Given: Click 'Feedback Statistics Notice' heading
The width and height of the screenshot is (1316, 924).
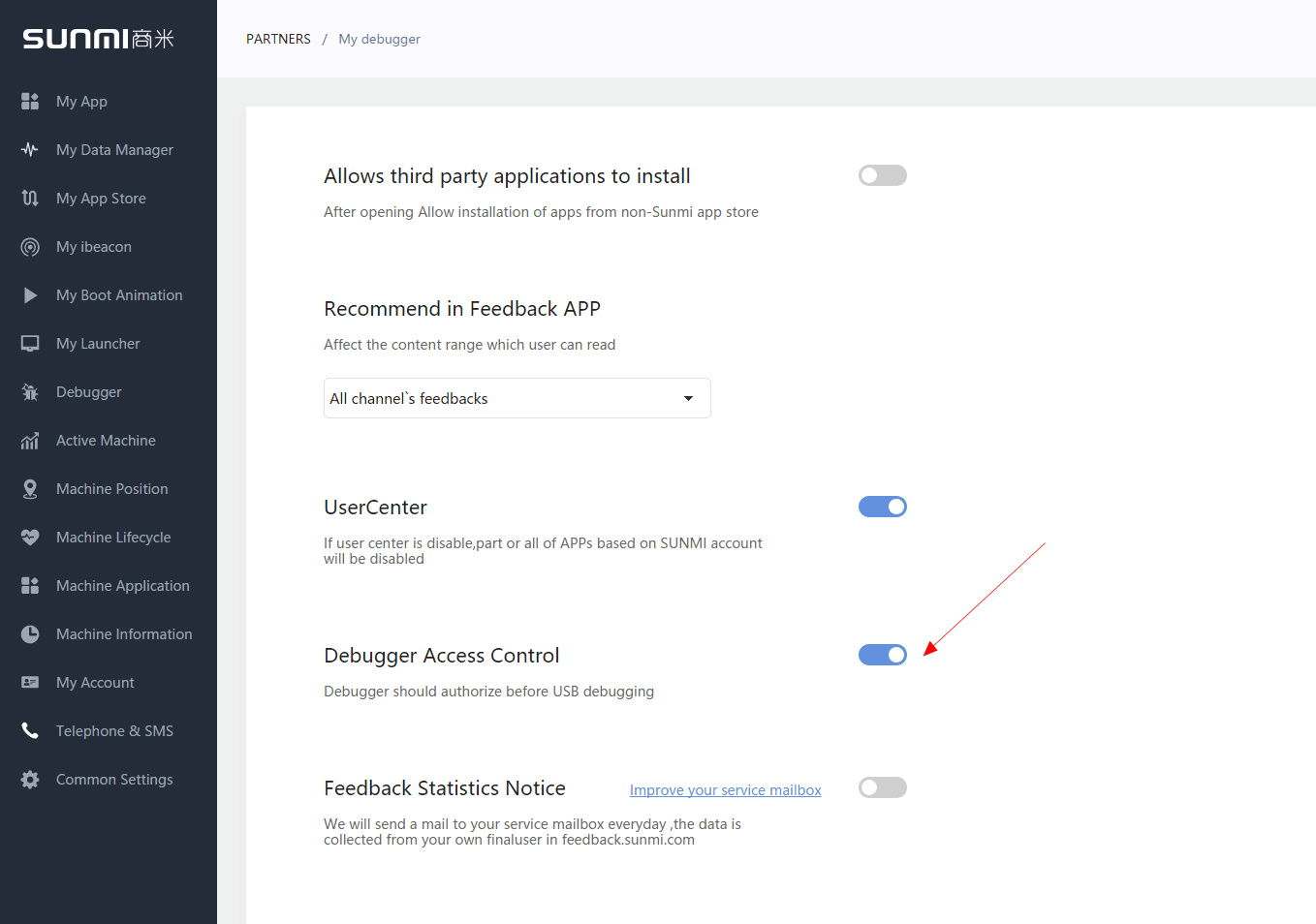Looking at the screenshot, I should tap(445, 787).
